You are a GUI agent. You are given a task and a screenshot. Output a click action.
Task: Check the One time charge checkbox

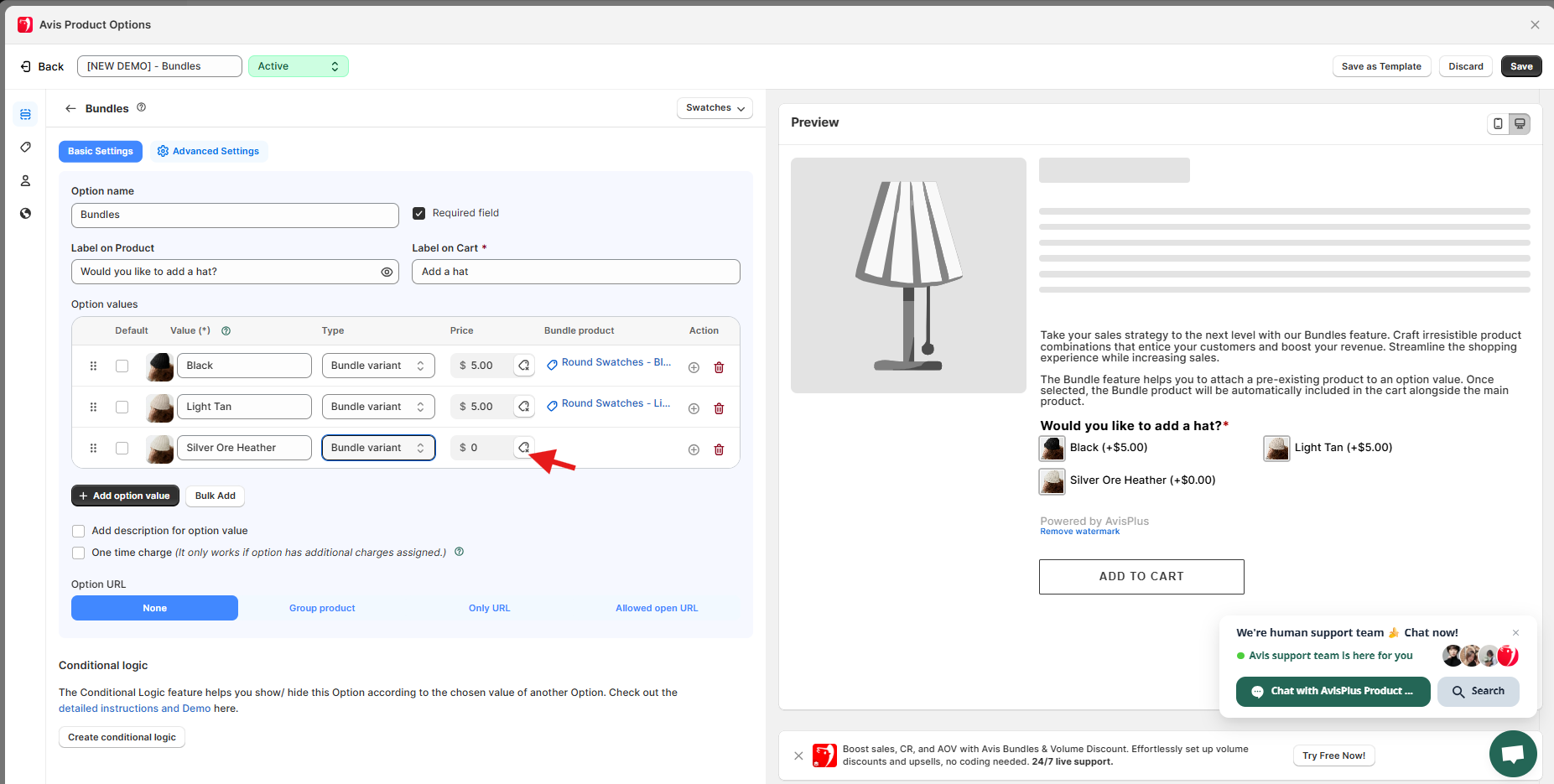[79, 553]
